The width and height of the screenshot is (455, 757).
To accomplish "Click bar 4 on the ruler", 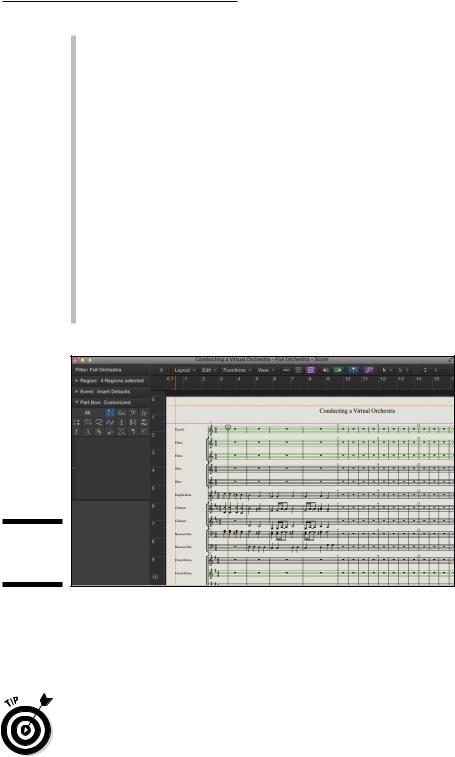I will click(x=239, y=379).
